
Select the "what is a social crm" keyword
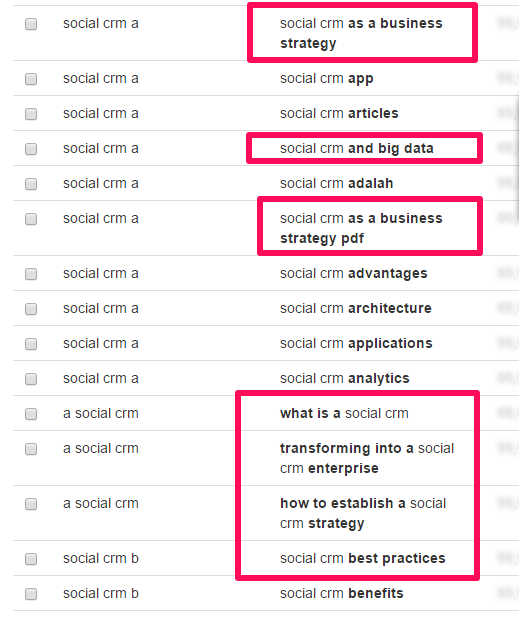point(344,413)
